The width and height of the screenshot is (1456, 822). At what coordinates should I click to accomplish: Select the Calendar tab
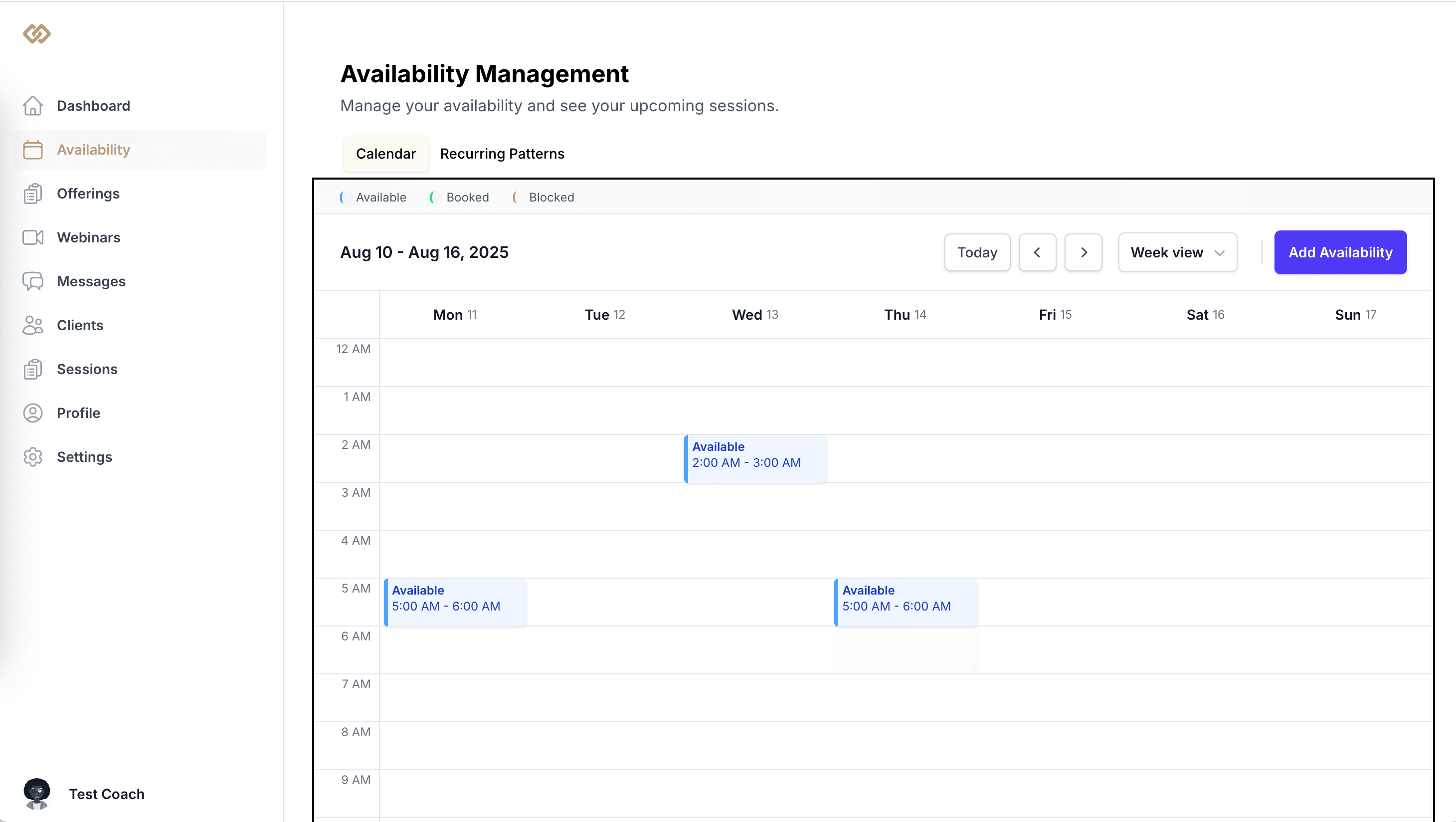(x=386, y=153)
